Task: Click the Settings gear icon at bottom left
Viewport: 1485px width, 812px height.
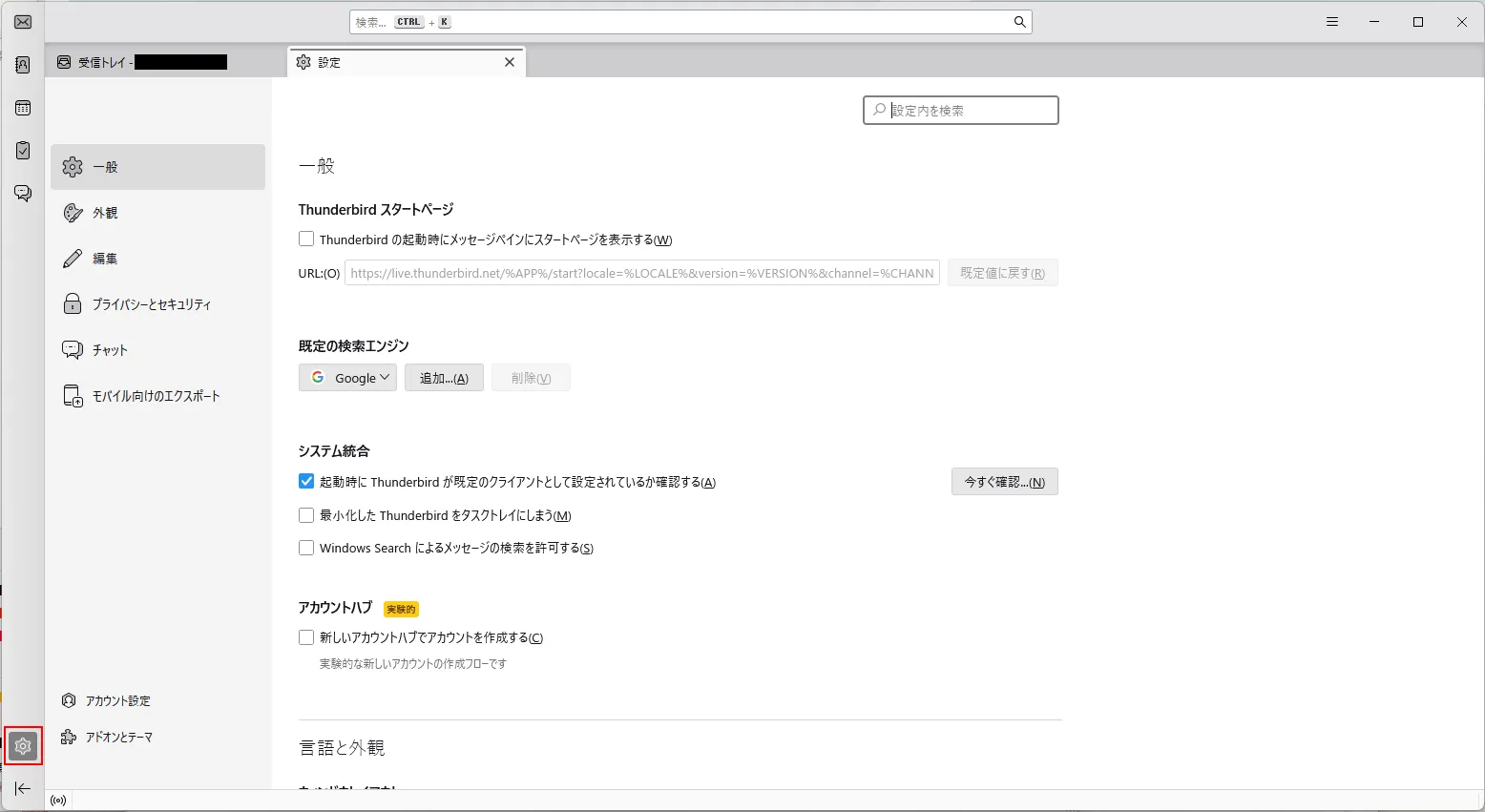Action: [23, 746]
